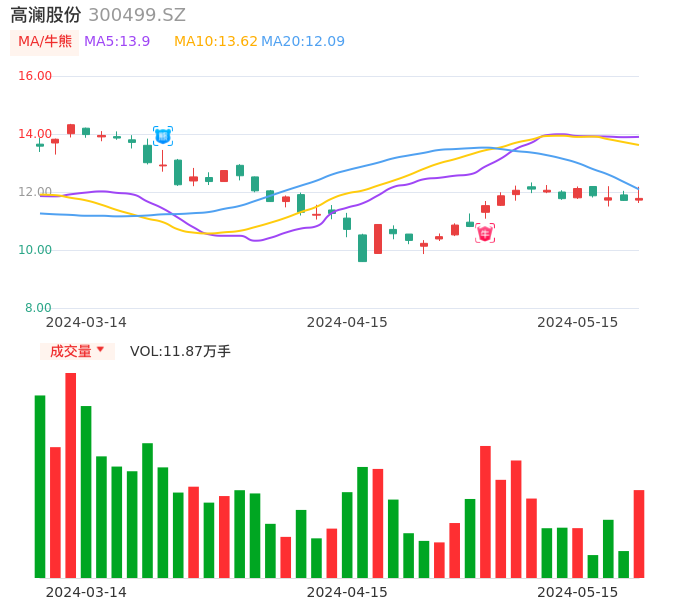Click the 14.00 price axis label
The width and height of the screenshot is (686, 606).
pos(36,134)
